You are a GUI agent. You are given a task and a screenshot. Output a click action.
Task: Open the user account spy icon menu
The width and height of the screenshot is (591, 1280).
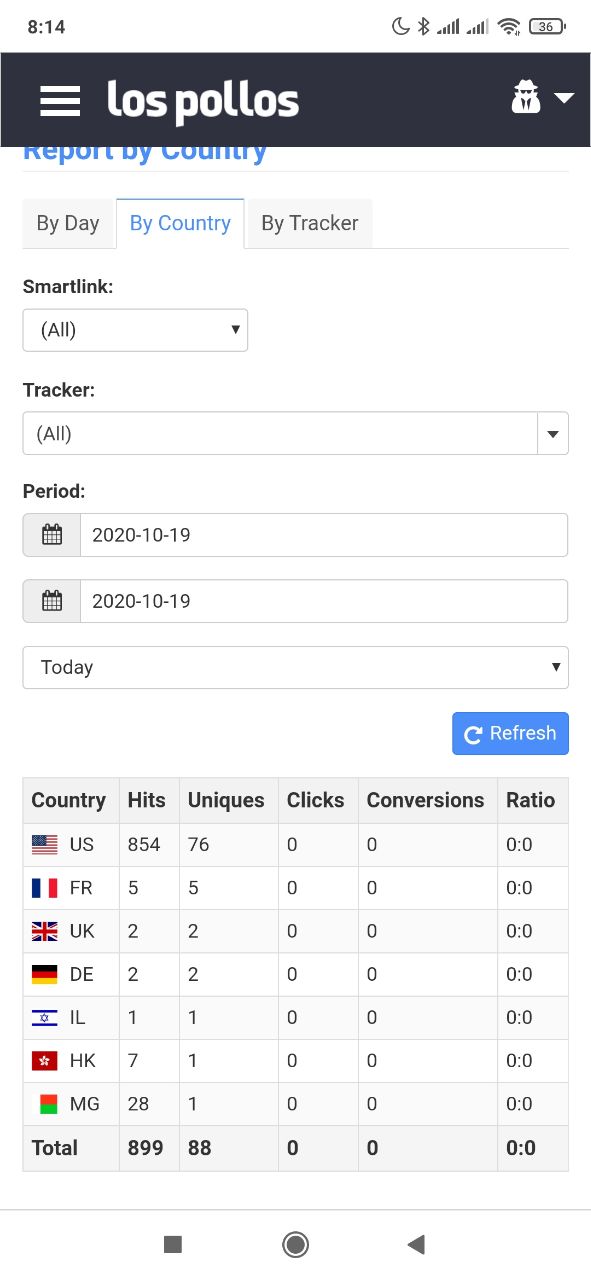coord(542,98)
